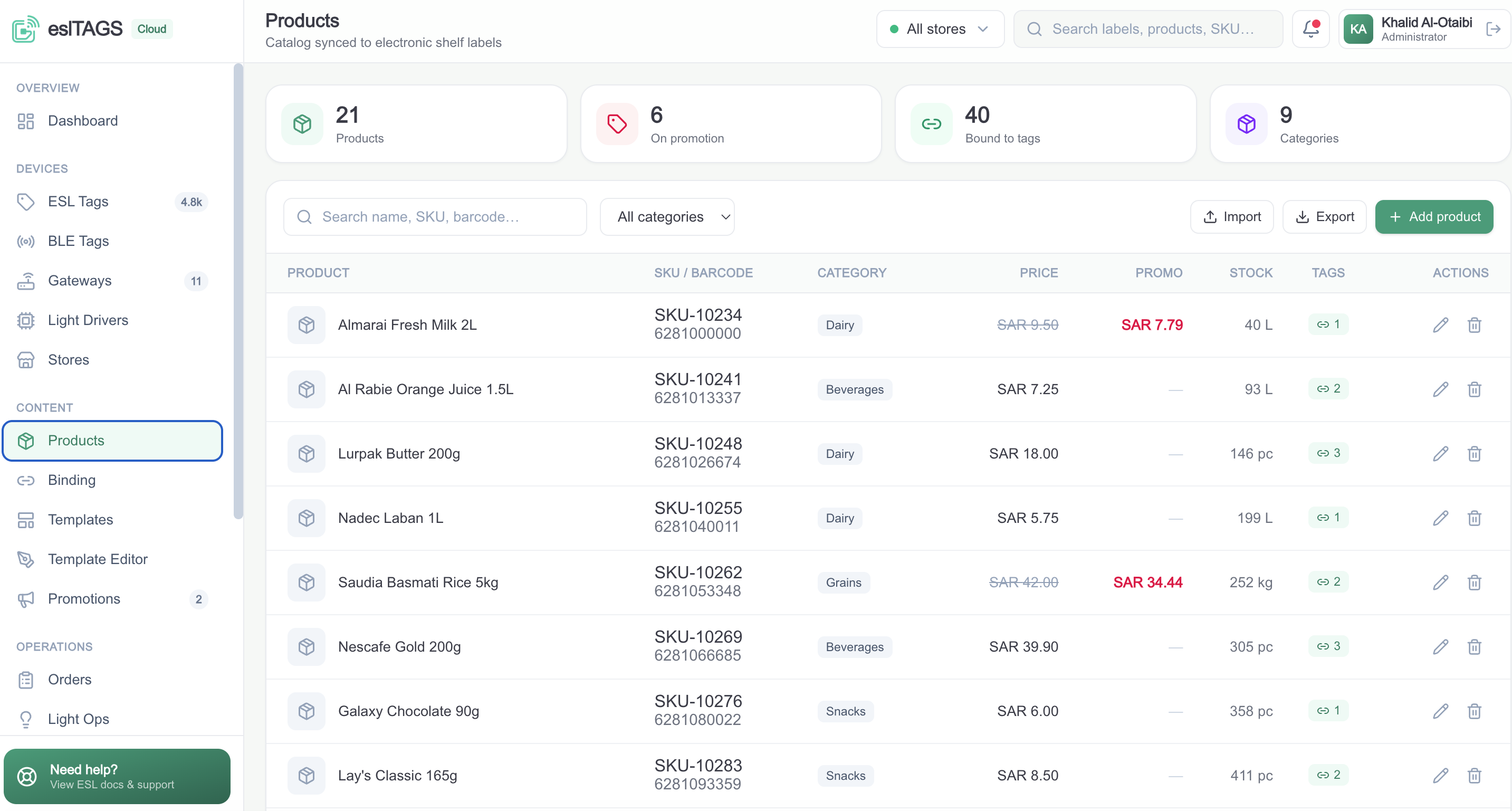Screen dimensions: 1512x811
Task: Click the Add product button
Action: [1434, 217]
